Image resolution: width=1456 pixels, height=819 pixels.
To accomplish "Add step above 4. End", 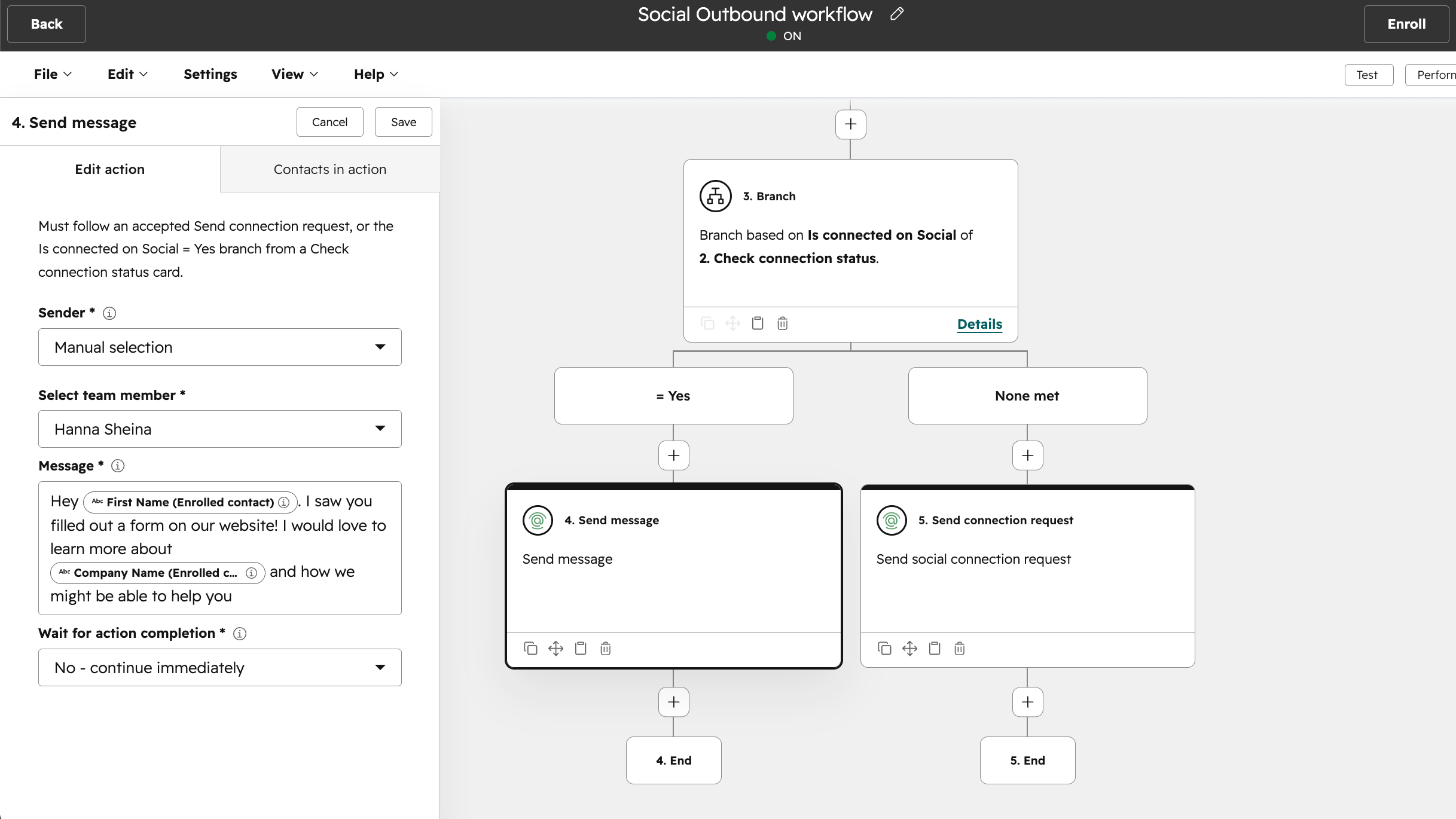I will (x=674, y=702).
